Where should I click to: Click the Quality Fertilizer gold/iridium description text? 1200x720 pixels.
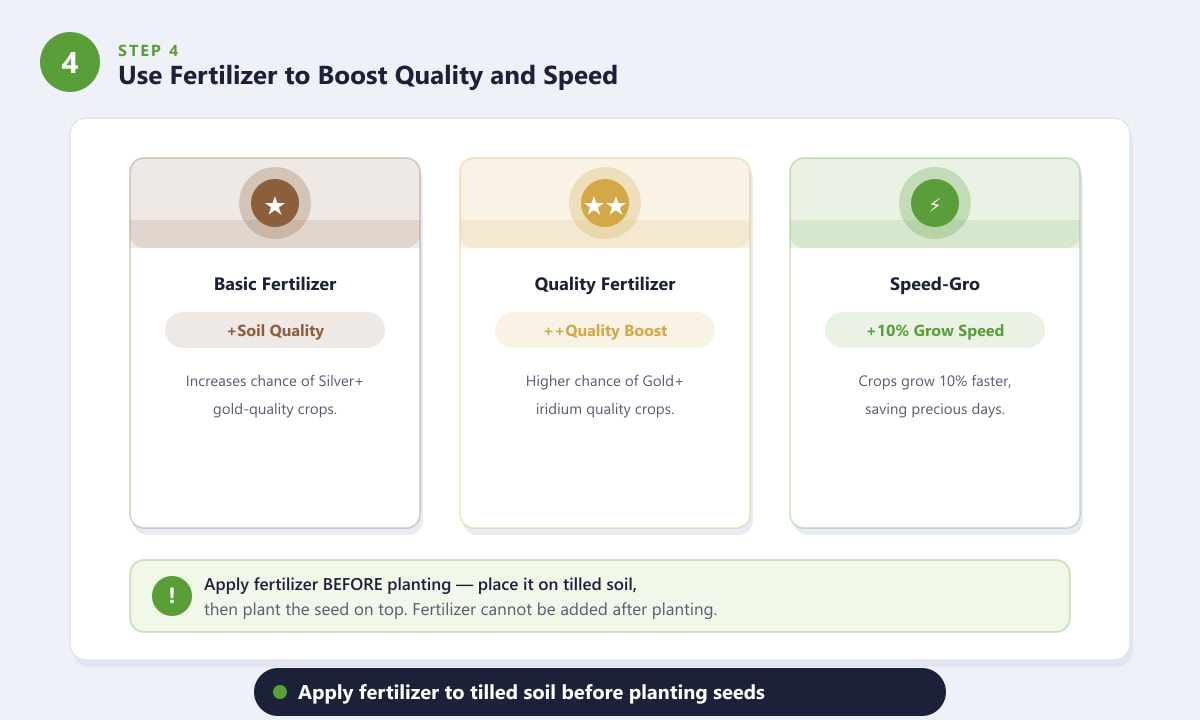click(605, 395)
